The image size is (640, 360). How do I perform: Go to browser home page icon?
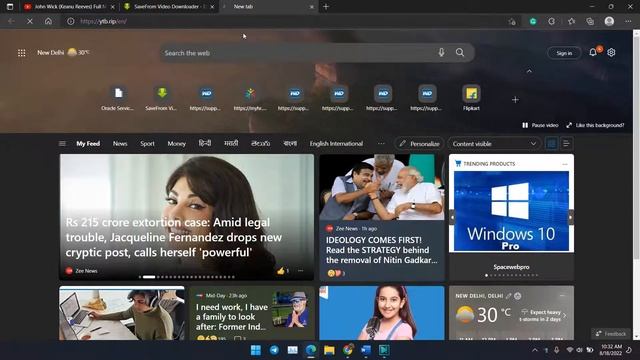pos(48,21)
